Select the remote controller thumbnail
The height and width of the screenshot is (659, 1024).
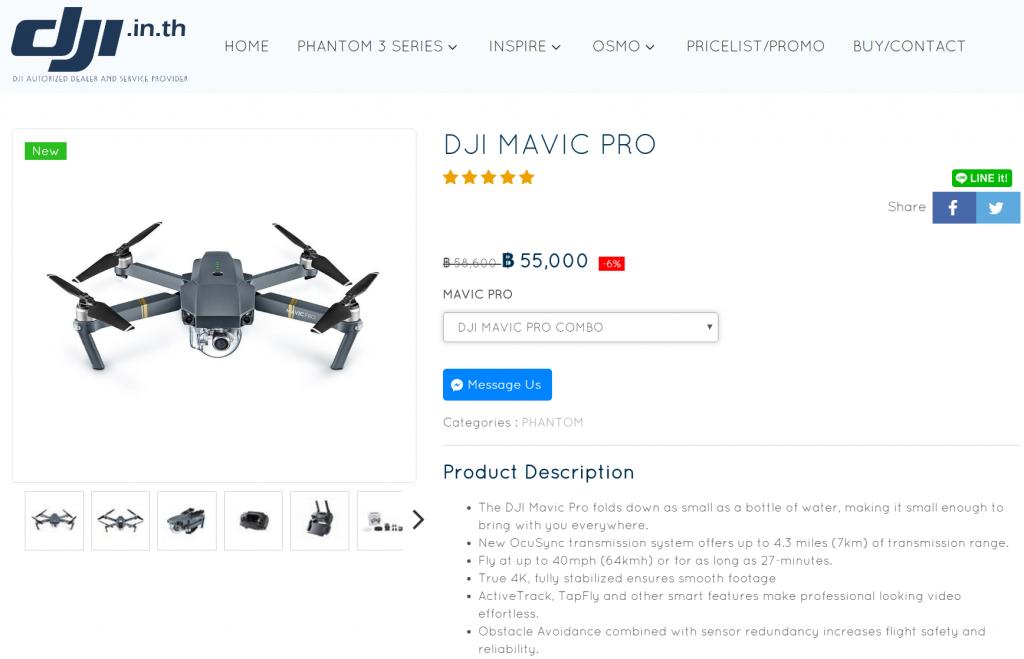[319, 521]
